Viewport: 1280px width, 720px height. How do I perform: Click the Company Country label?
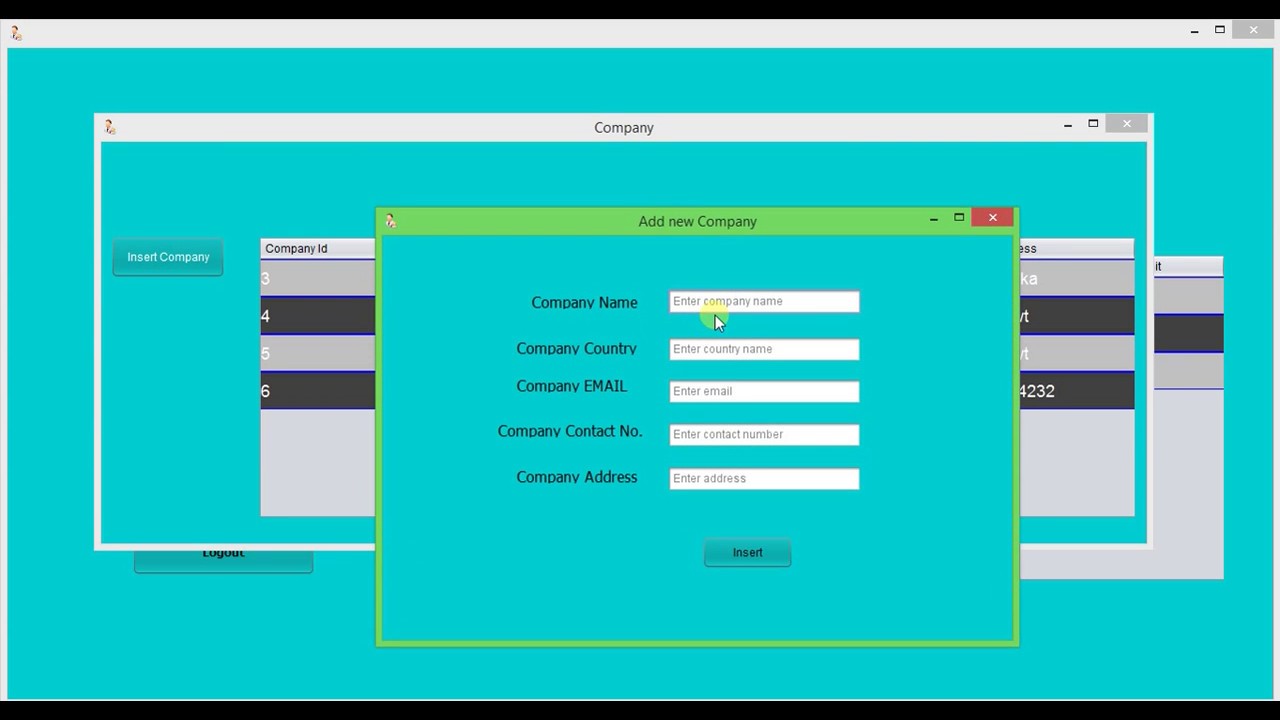point(576,349)
